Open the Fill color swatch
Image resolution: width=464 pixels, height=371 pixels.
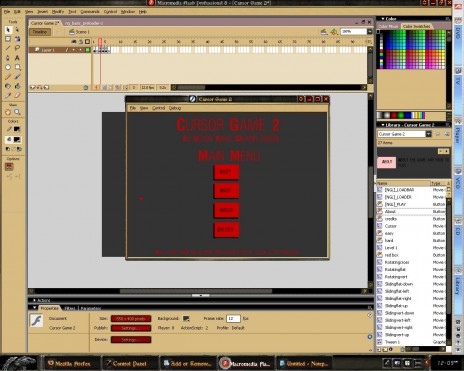coord(17,140)
